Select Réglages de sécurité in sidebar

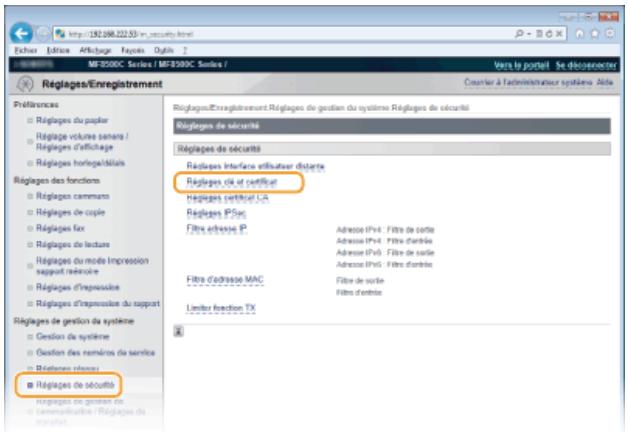pyautogui.click(x=75, y=385)
